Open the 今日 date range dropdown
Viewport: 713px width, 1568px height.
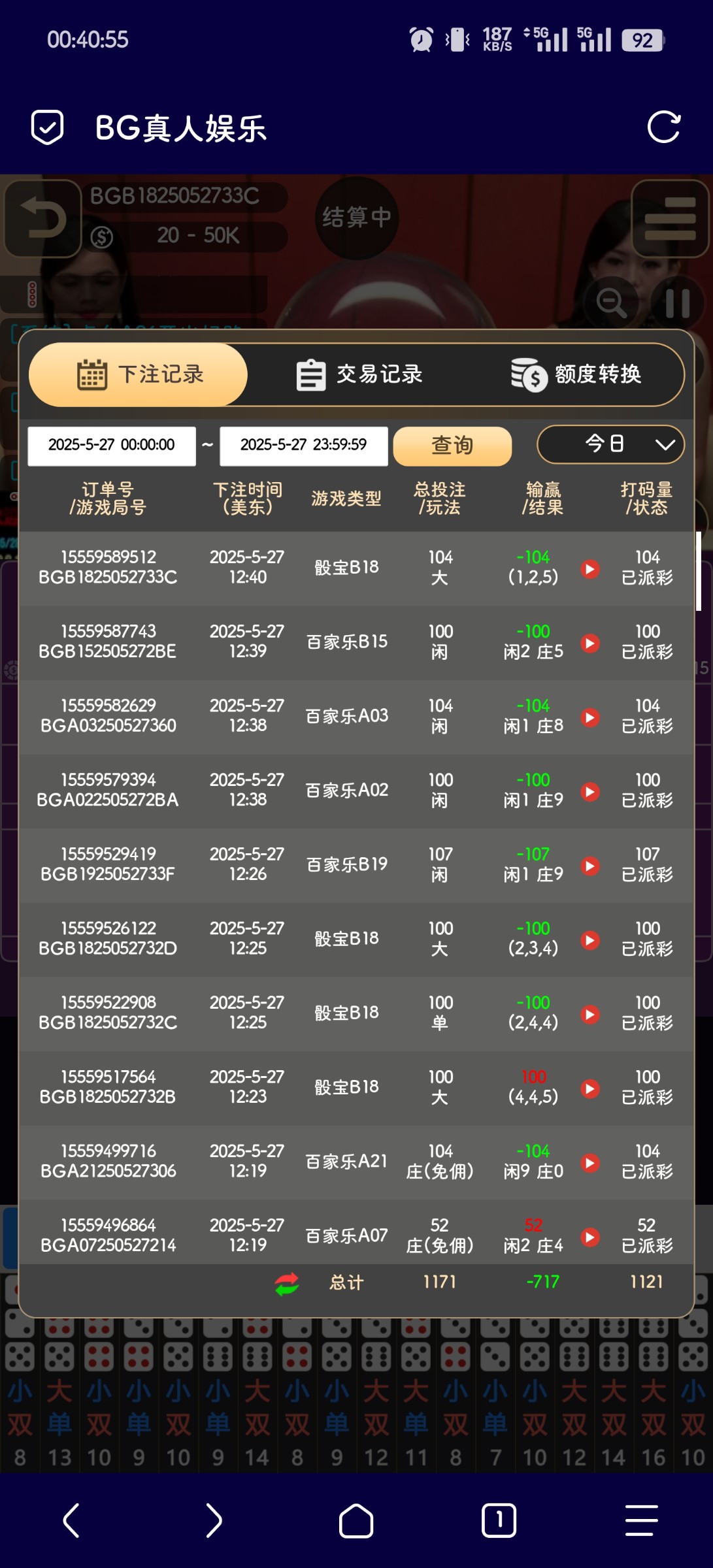coord(610,445)
